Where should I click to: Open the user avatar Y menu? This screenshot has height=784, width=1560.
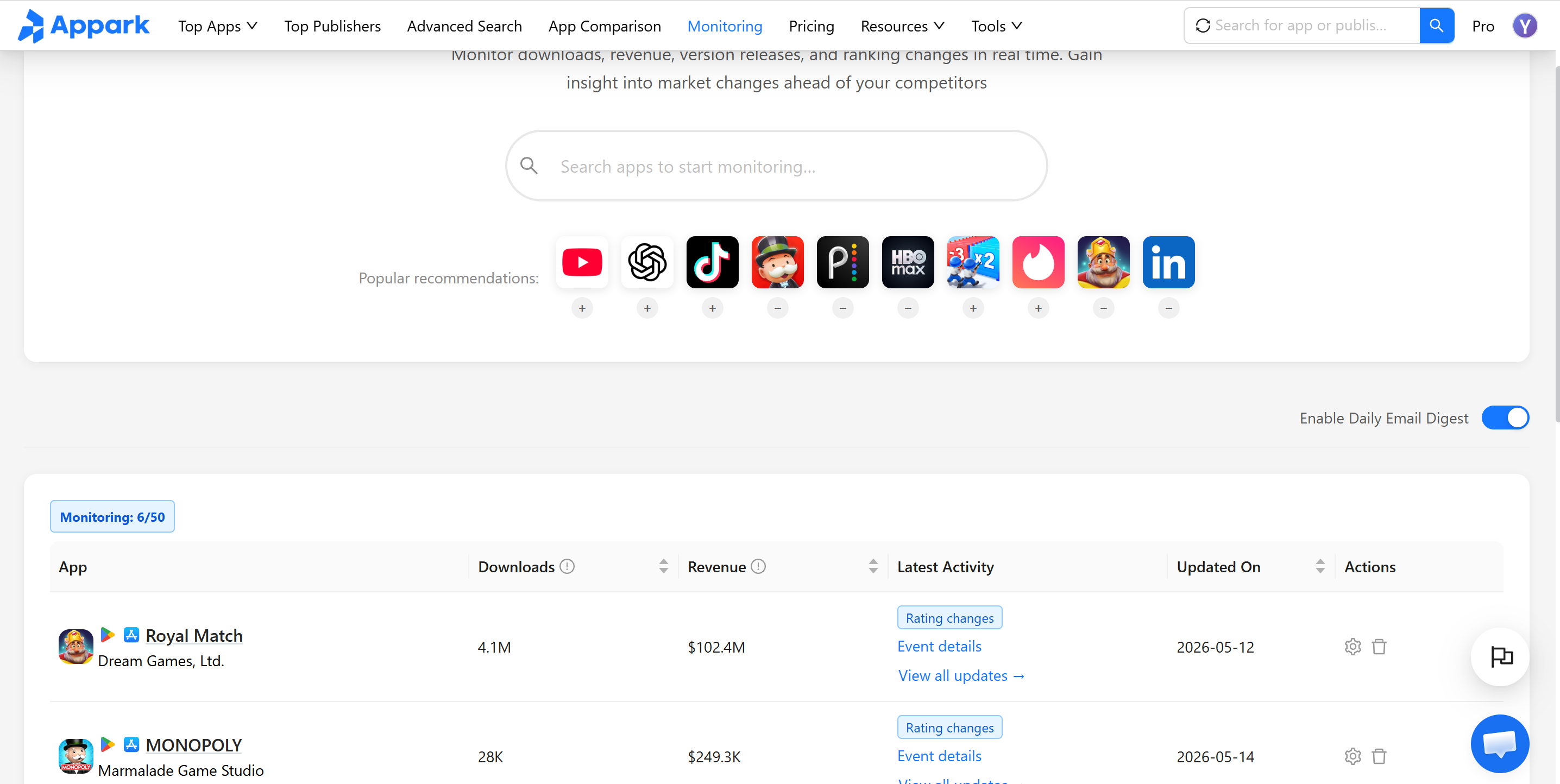[1524, 26]
